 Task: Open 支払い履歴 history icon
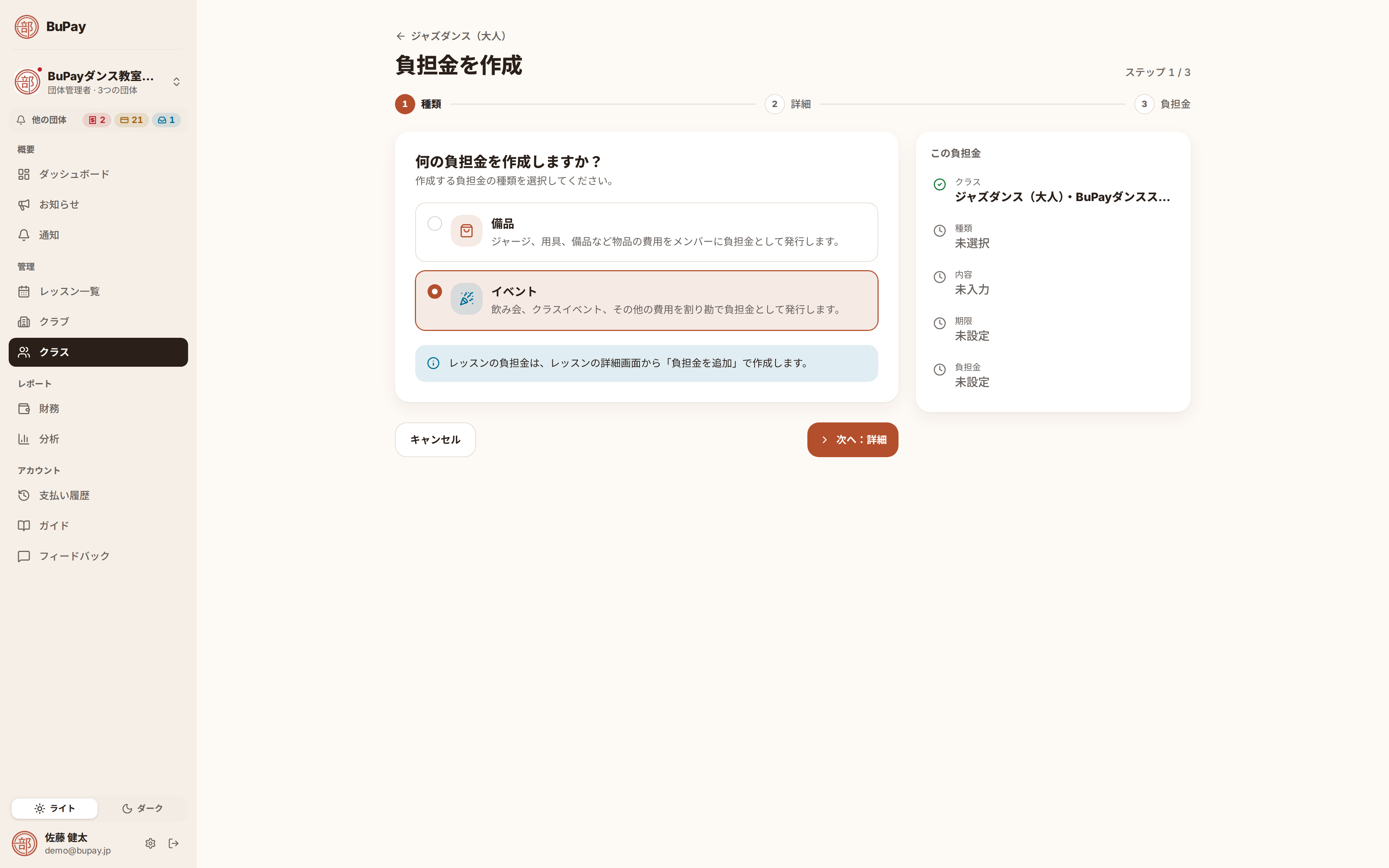(24, 495)
